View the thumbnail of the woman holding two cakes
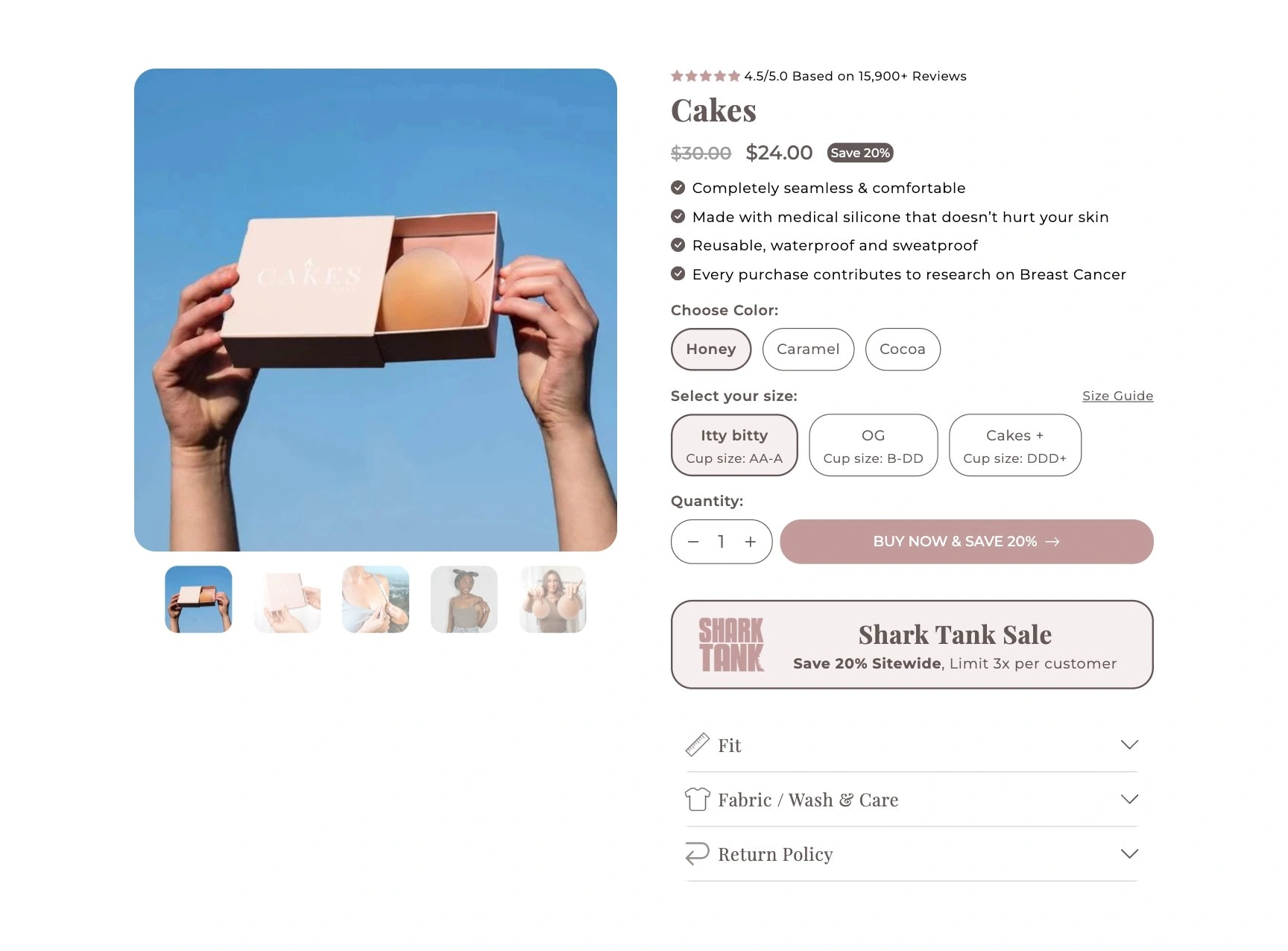1288x951 pixels. click(553, 599)
